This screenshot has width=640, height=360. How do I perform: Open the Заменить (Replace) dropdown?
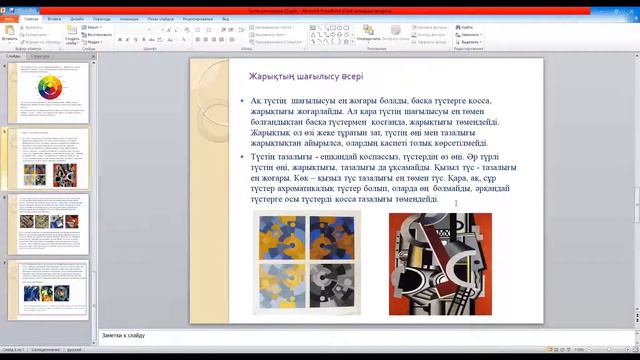[469, 35]
